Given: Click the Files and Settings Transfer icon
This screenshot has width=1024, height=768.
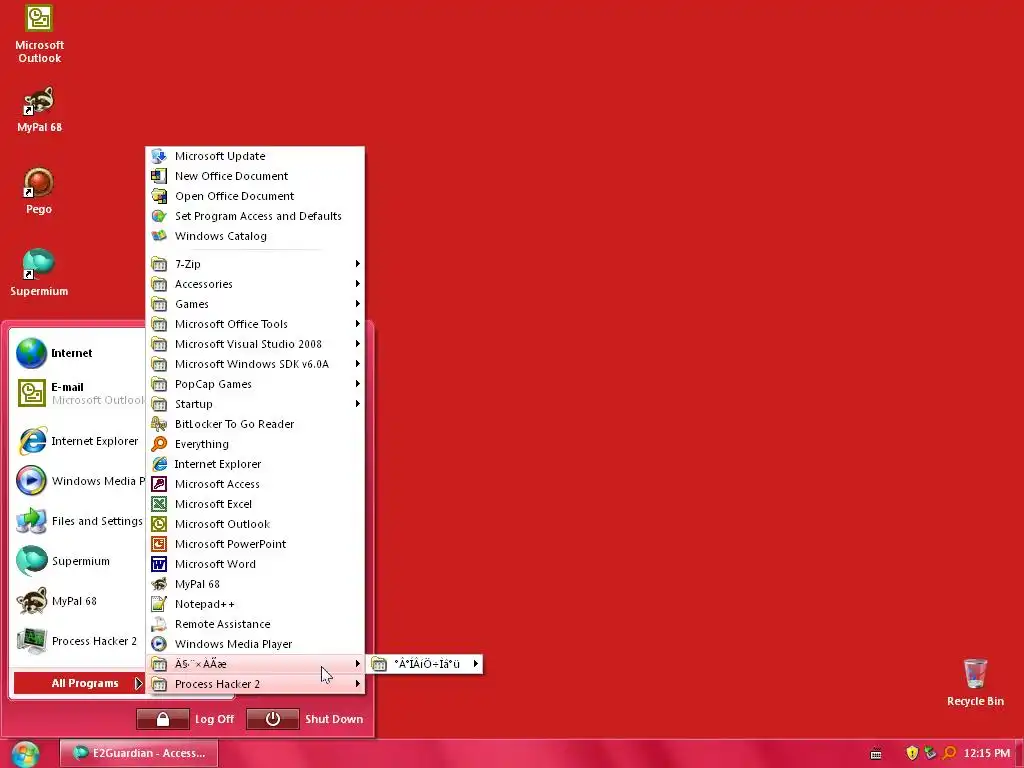Looking at the screenshot, I should coord(31,521).
